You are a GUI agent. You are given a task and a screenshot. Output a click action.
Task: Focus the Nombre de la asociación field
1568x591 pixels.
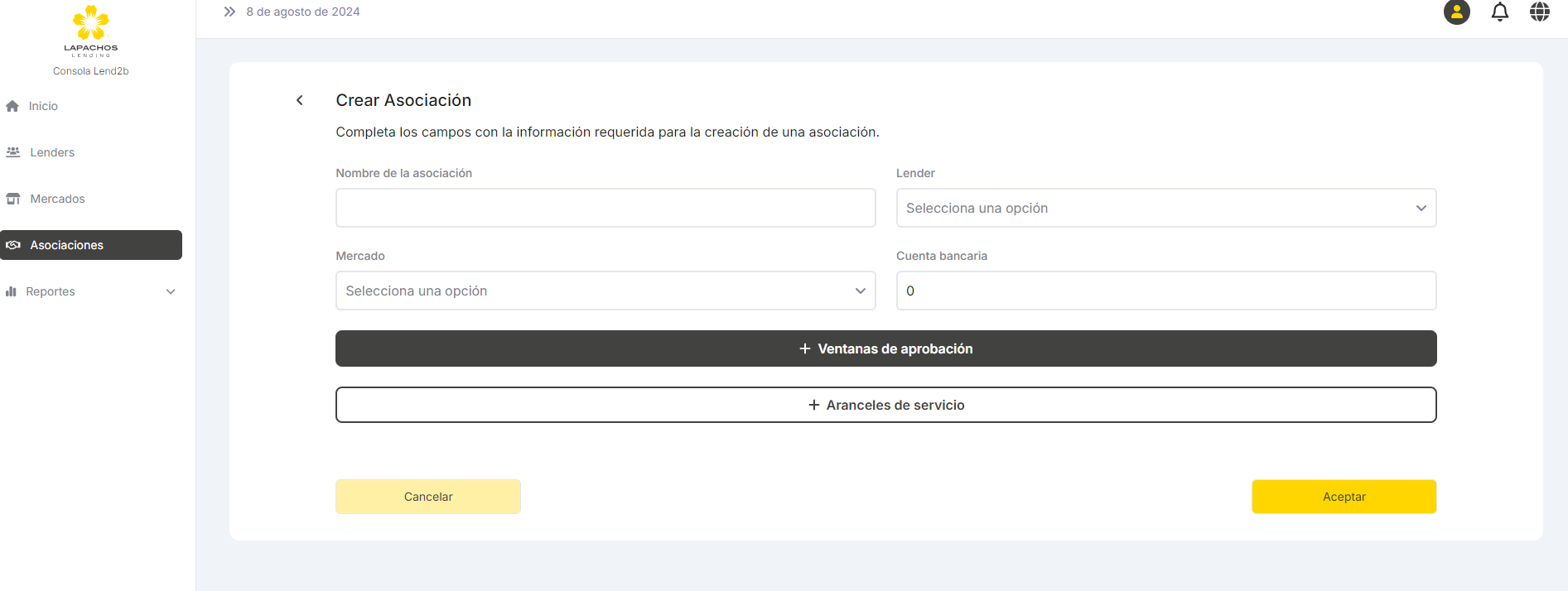[x=605, y=208]
